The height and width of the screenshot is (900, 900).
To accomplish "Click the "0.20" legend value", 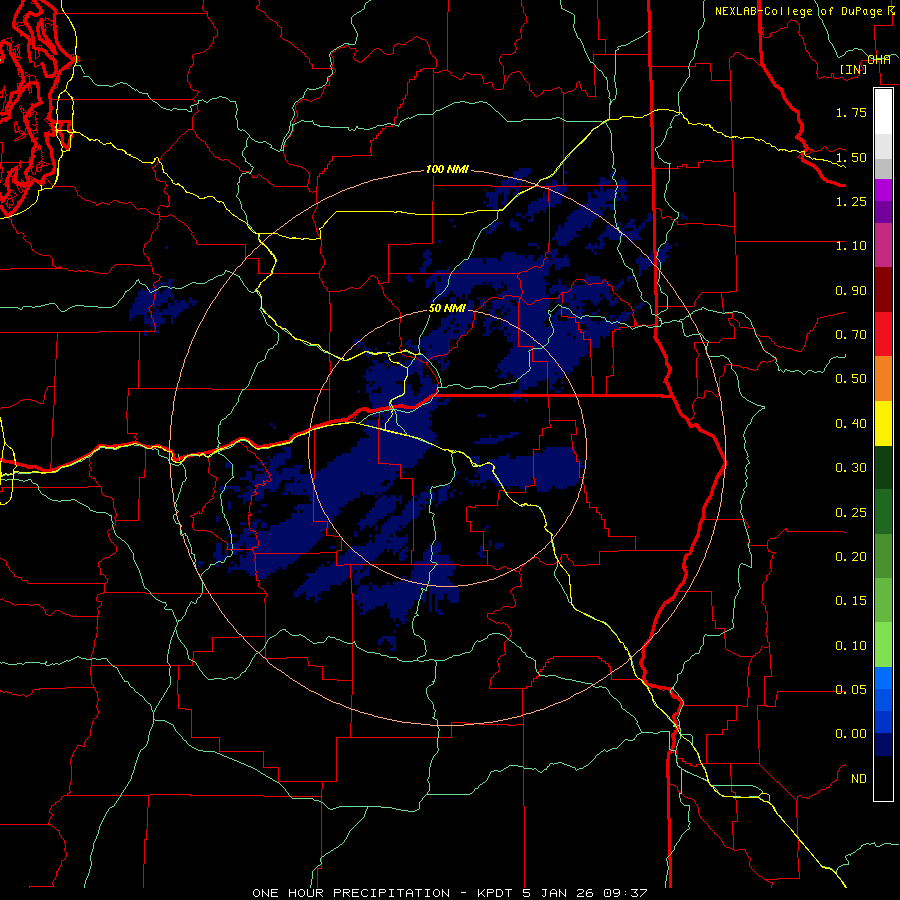I will coord(851,557).
